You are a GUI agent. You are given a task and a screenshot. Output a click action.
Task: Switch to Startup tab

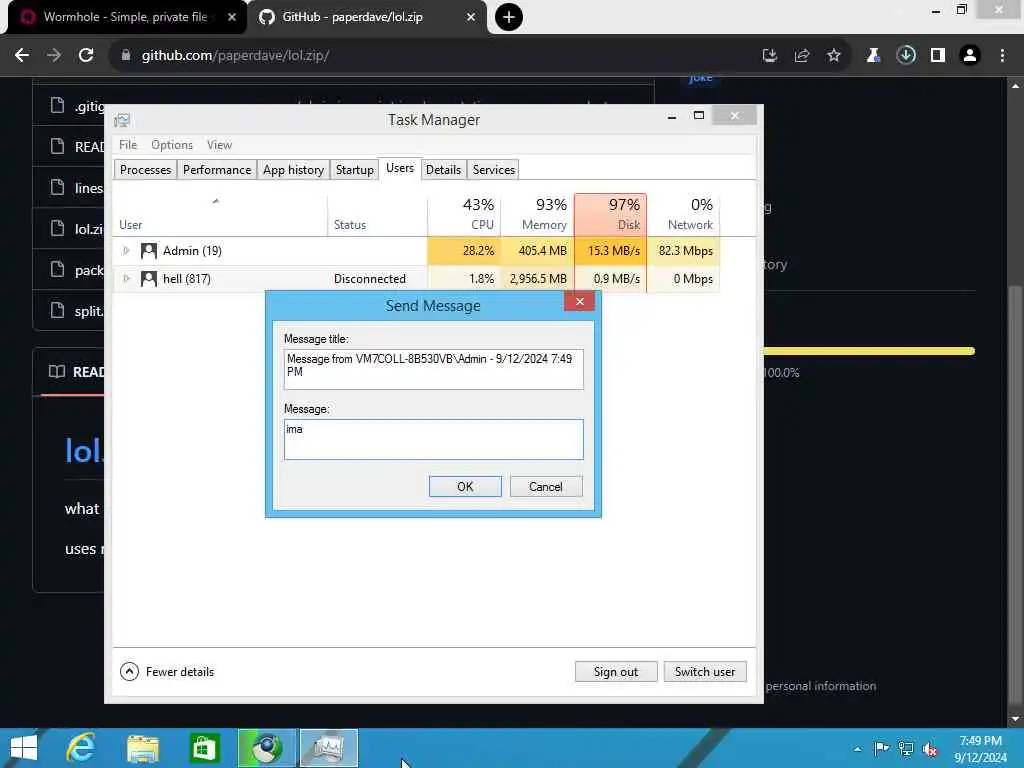tap(355, 170)
